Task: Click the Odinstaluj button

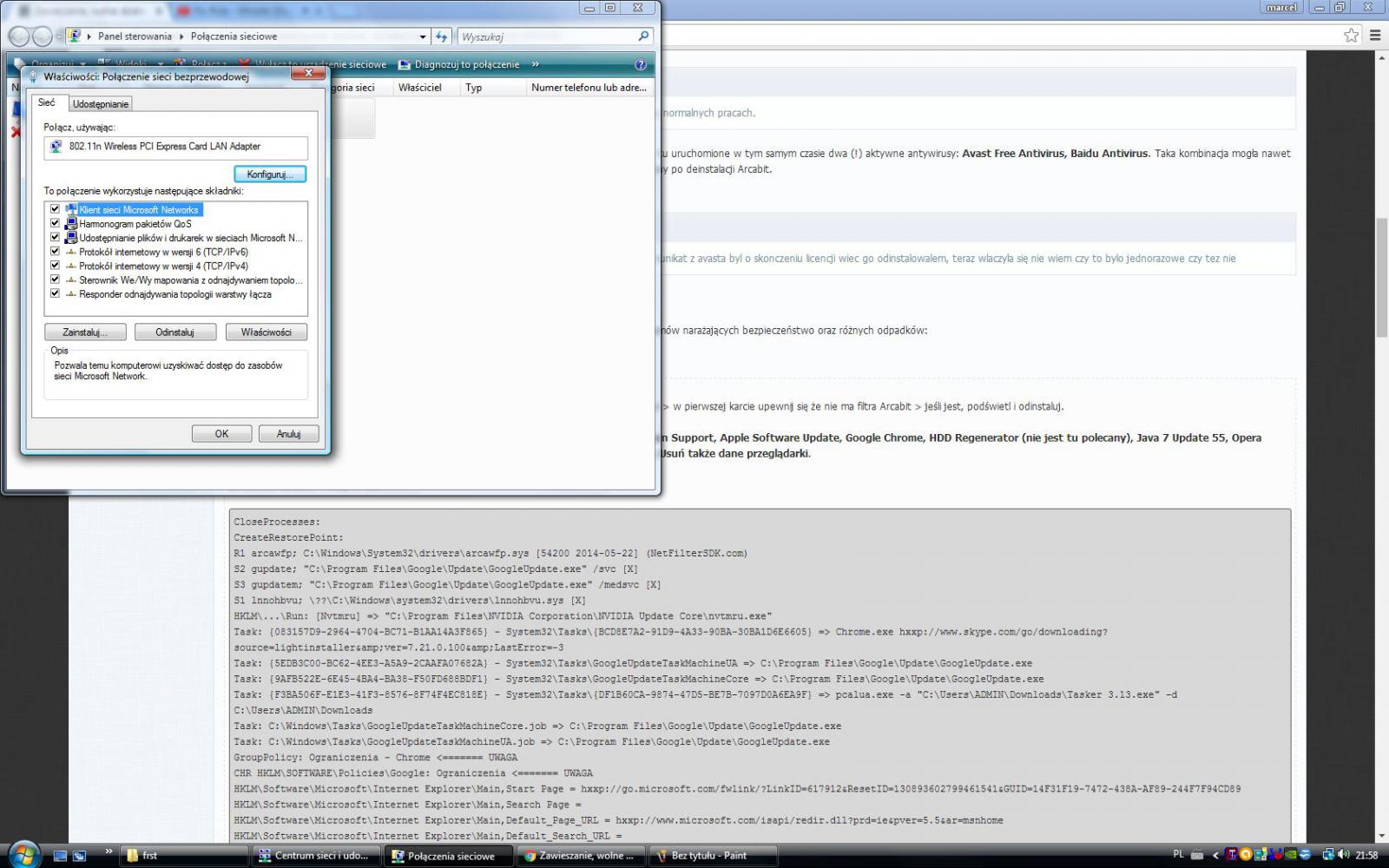Action: 175,332
